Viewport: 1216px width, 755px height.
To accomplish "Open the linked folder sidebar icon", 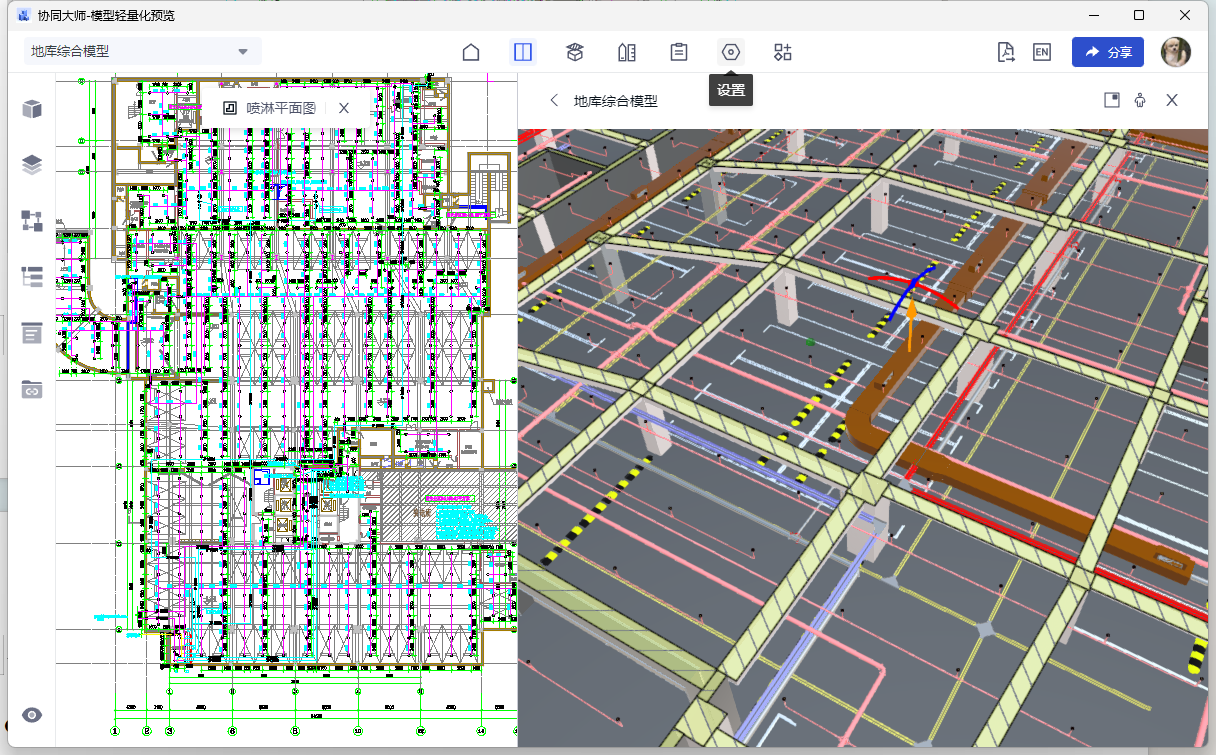I will [32, 389].
